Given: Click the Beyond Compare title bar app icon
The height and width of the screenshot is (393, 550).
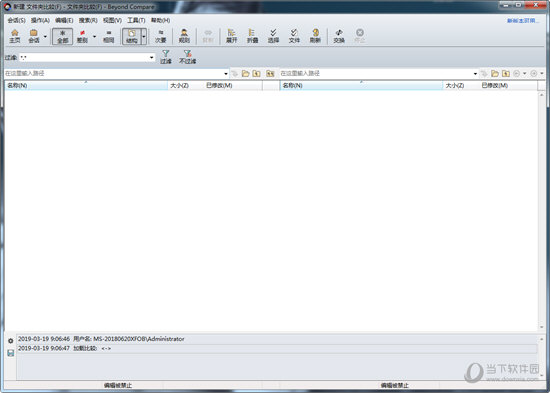Looking at the screenshot, I should coord(7,7).
